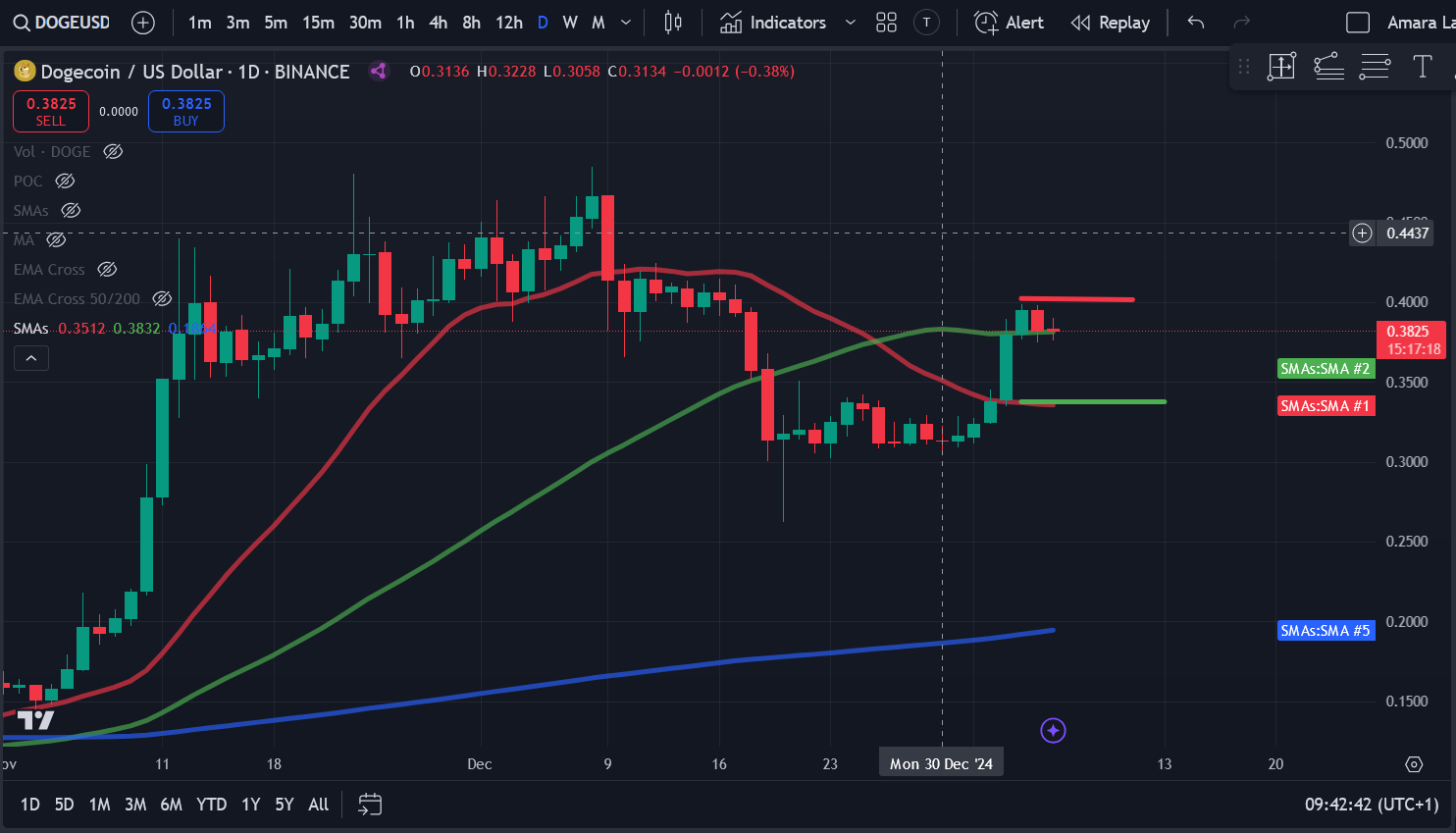Set range to 1D
Screen dimensions: 1456x833
[x=30, y=805]
